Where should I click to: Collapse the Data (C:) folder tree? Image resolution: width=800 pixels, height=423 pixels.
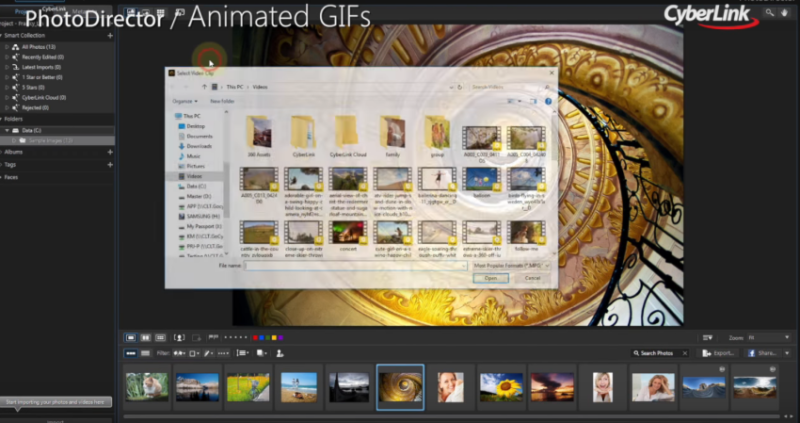(7, 131)
